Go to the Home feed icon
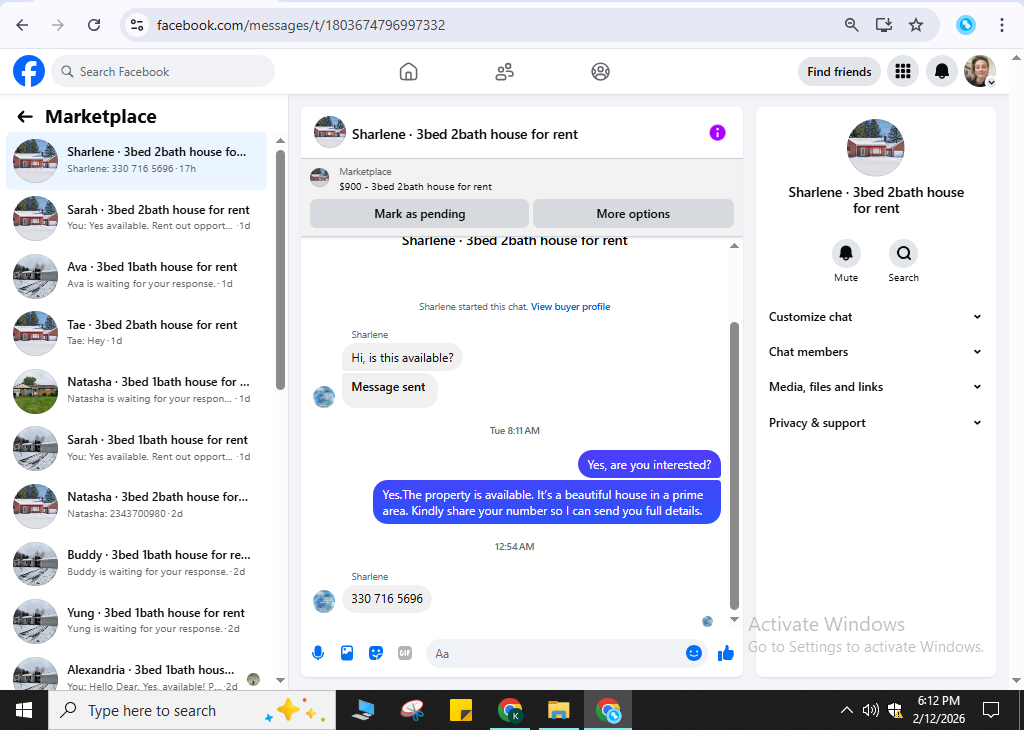The image size is (1024, 730). [x=408, y=71]
